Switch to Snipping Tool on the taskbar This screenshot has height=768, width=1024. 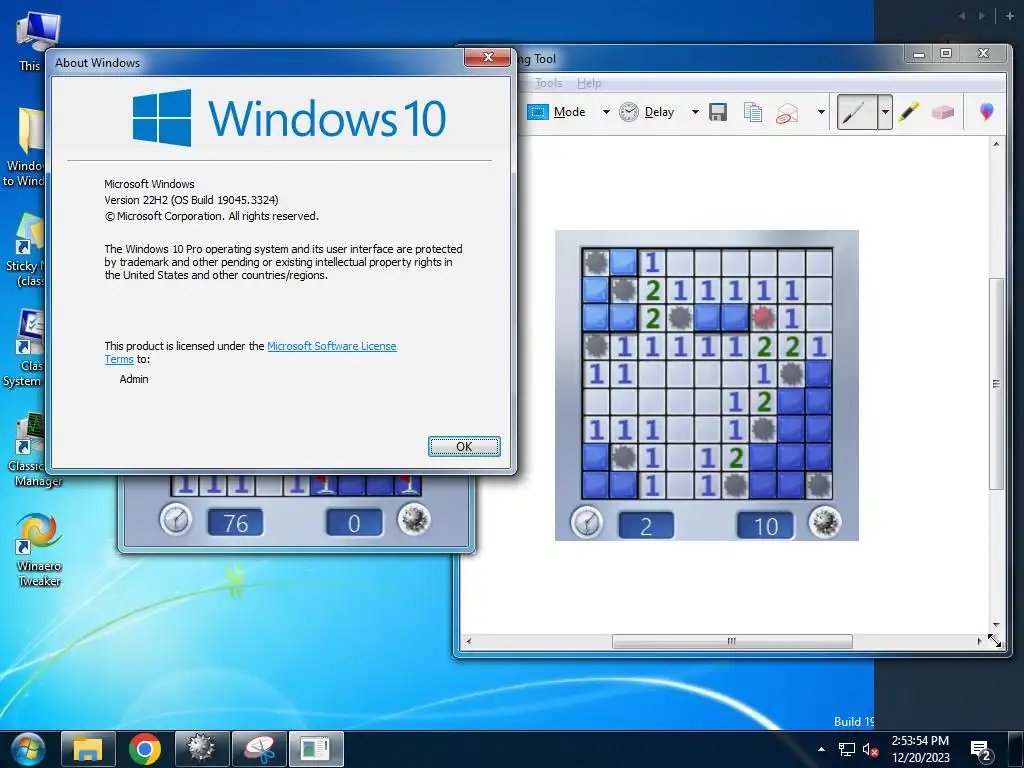coord(259,749)
